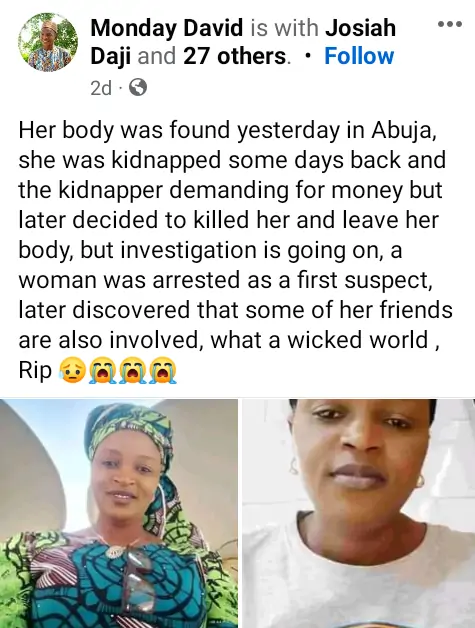Open photo of woman in white shirt
The image size is (475, 628).
coord(359,513)
